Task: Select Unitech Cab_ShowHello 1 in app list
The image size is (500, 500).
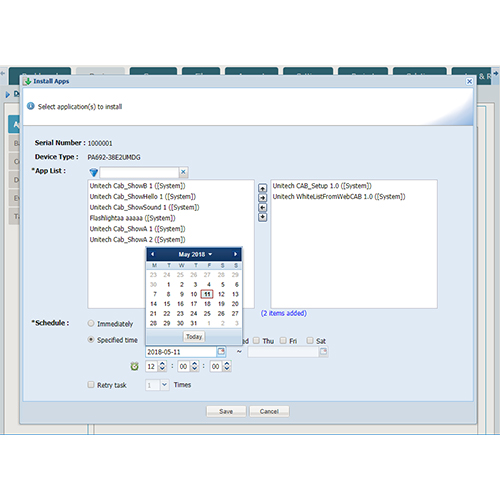Action: 143,197
